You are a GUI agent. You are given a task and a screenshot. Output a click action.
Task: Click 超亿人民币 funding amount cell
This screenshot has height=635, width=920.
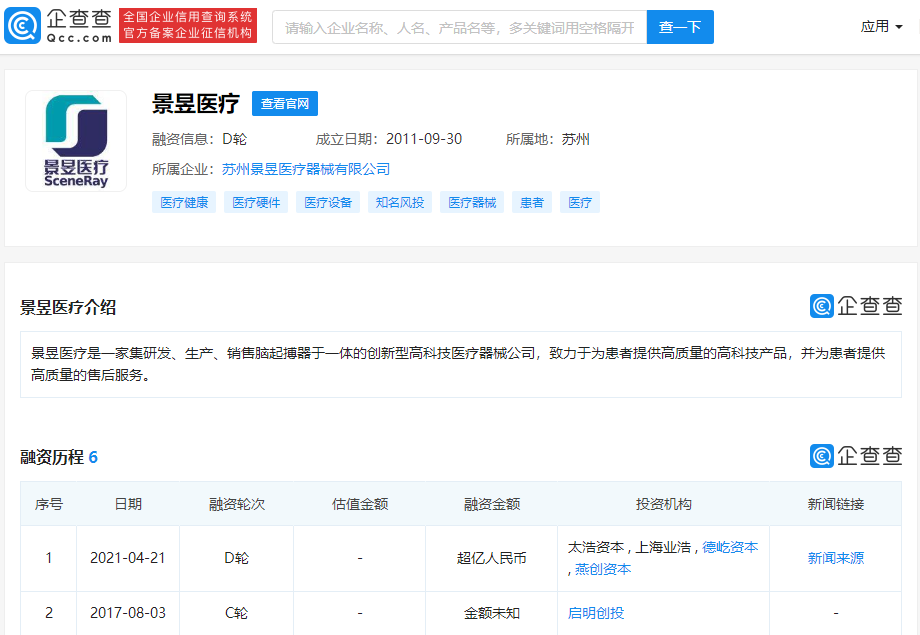pos(492,558)
